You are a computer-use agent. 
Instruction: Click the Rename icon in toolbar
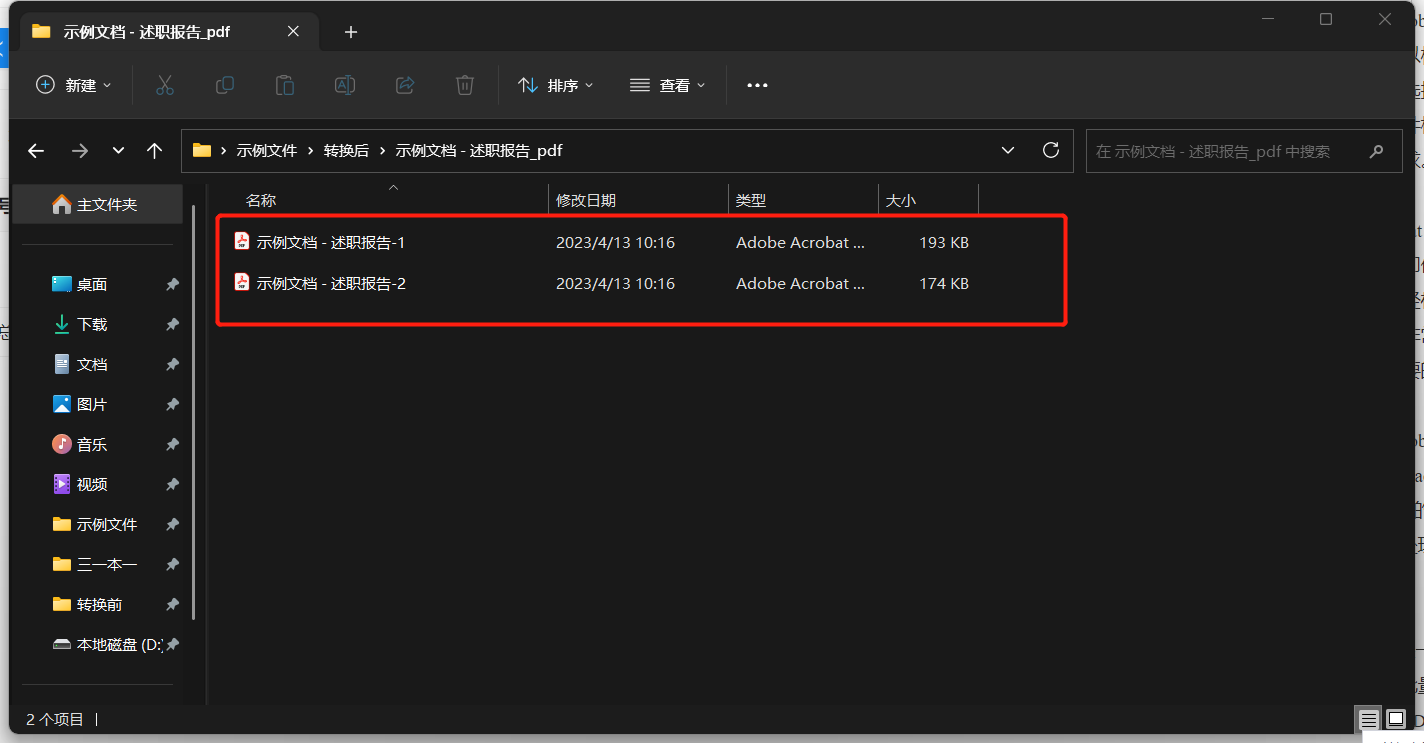tap(345, 86)
